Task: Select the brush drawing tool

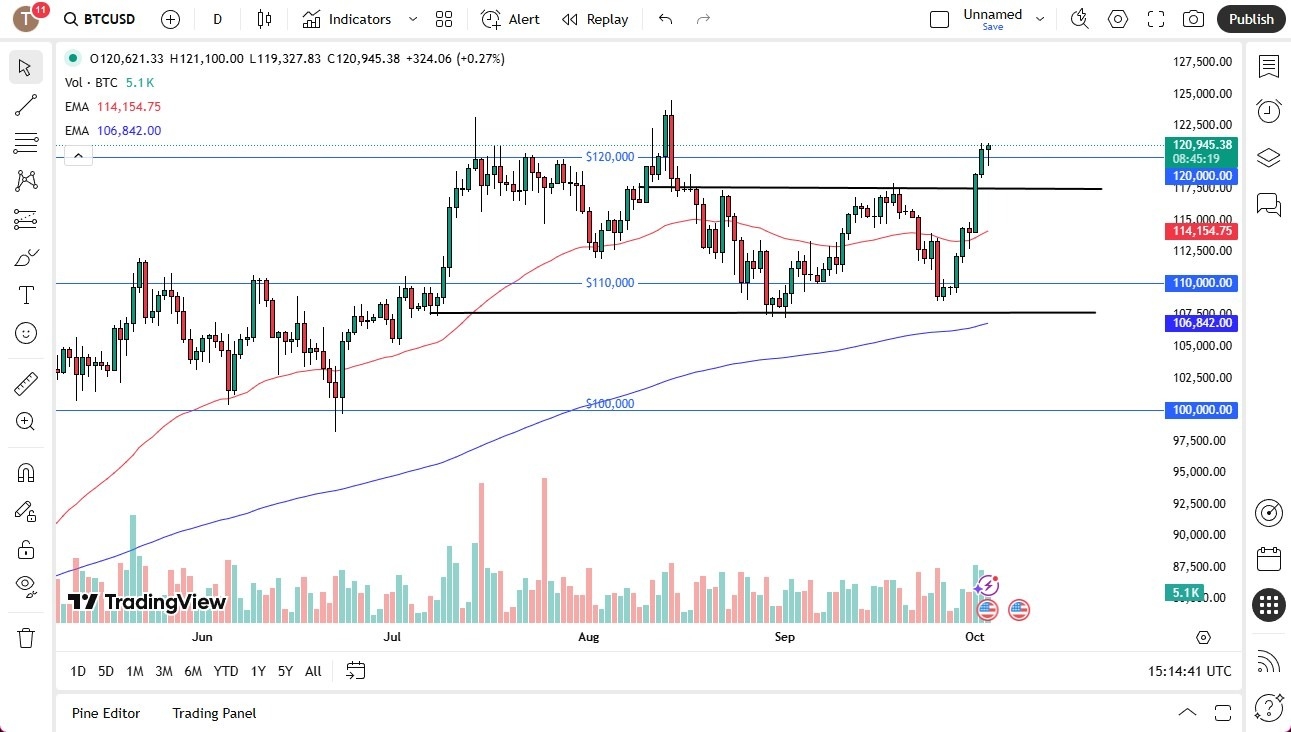Action: (26, 257)
